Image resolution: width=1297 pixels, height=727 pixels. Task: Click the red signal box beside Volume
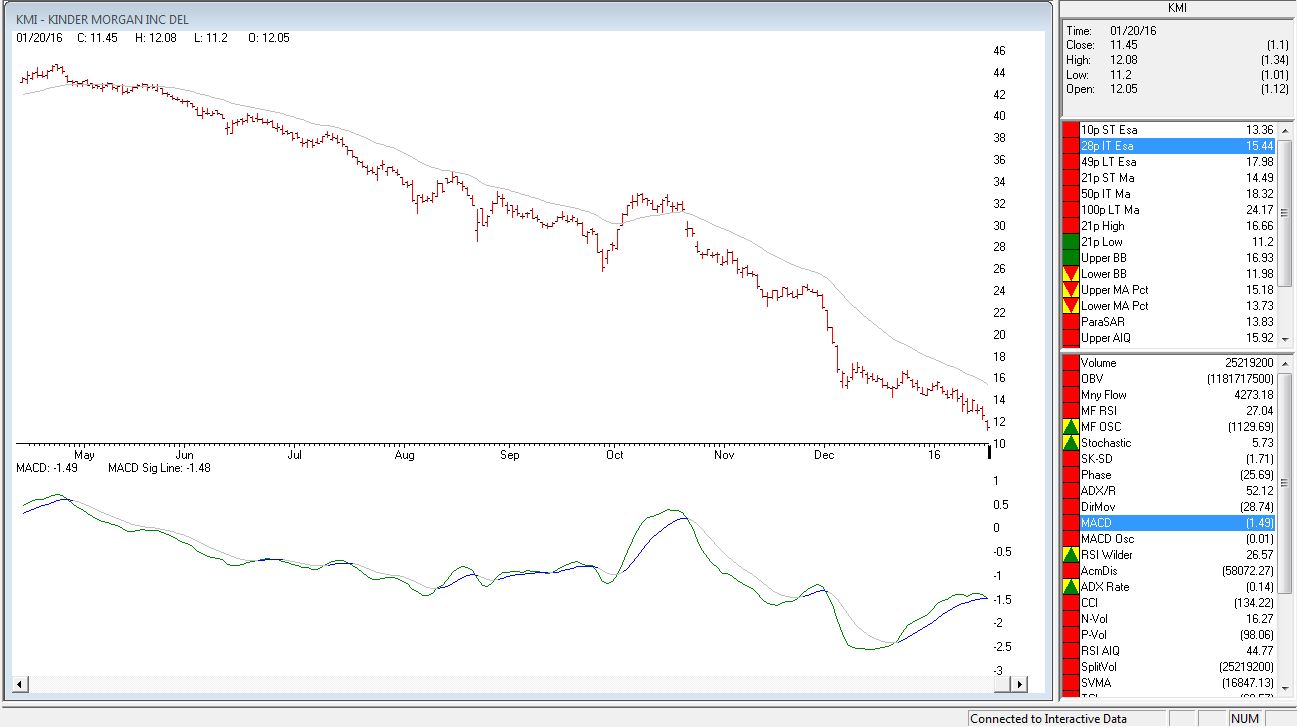tap(1071, 363)
